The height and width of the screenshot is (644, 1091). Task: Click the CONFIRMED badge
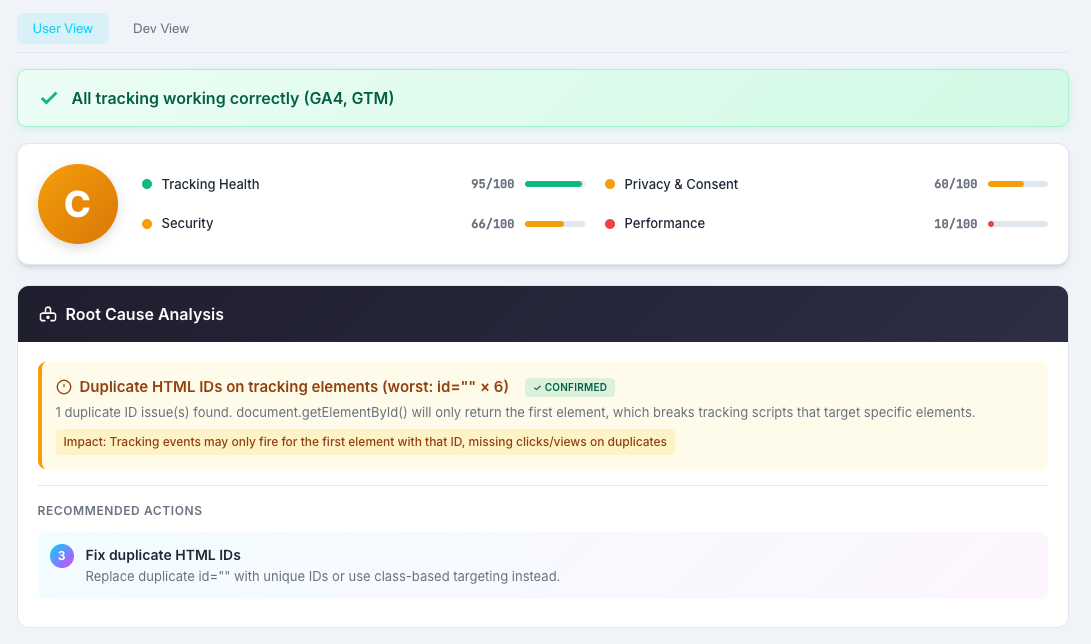pyautogui.click(x=570, y=387)
